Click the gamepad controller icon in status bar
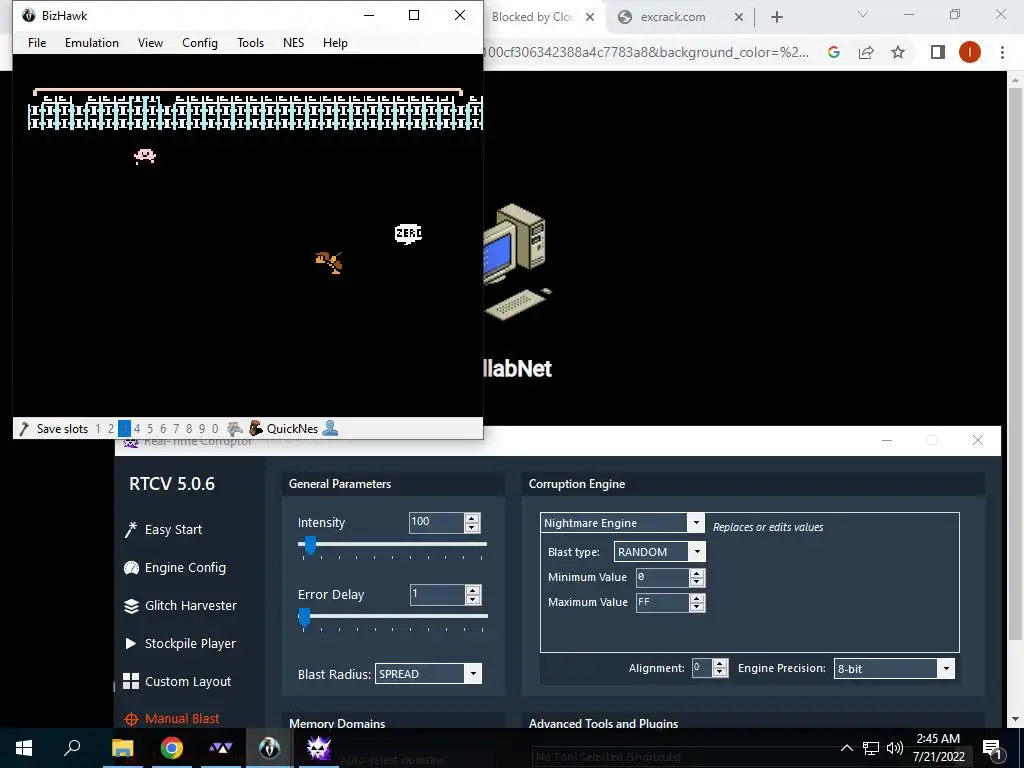This screenshot has height=768, width=1024. (235, 429)
